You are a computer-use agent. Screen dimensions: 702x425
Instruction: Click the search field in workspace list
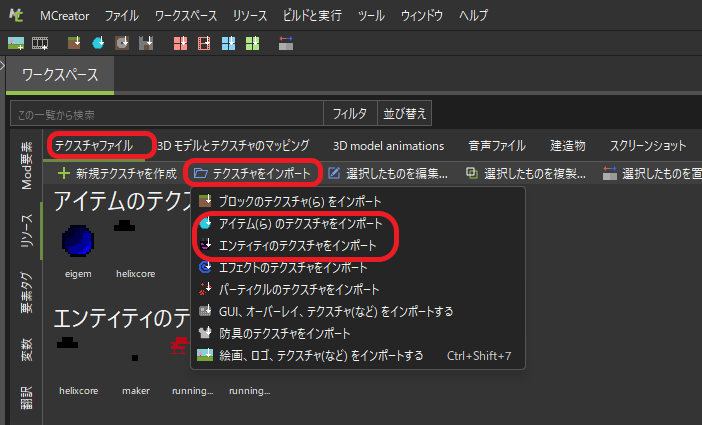(x=167, y=114)
